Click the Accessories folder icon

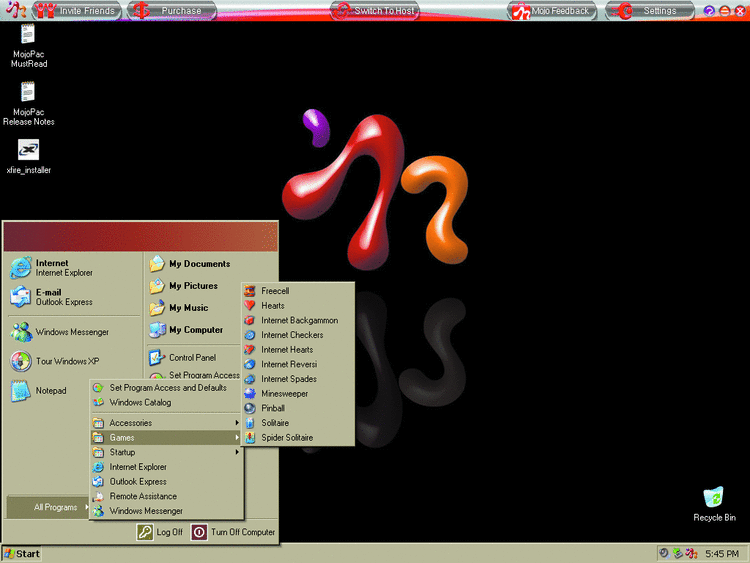(x=98, y=423)
